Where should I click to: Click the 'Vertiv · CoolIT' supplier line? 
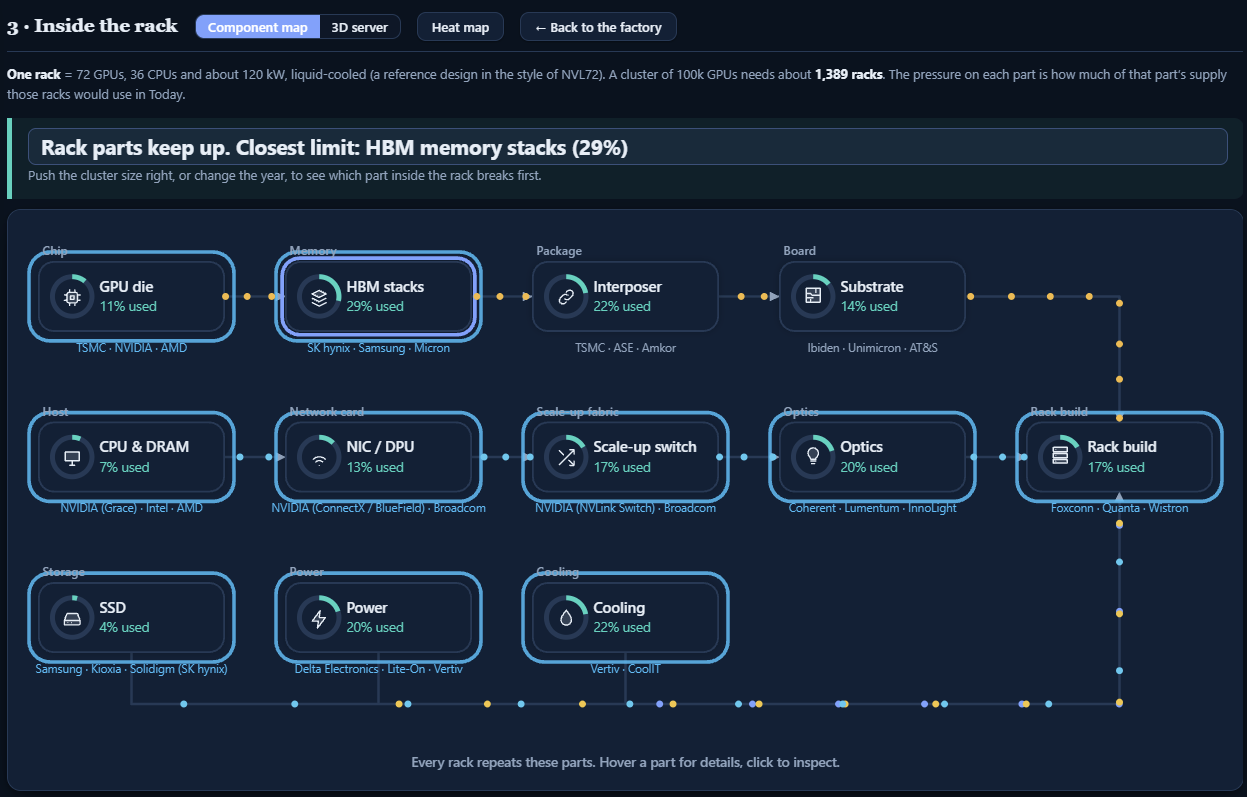(x=626, y=669)
